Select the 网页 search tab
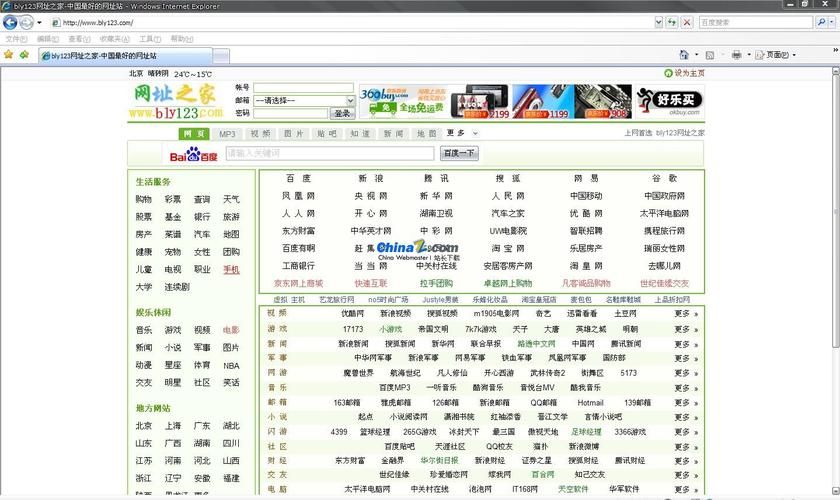This screenshot has width=840, height=500. [193, 133]
